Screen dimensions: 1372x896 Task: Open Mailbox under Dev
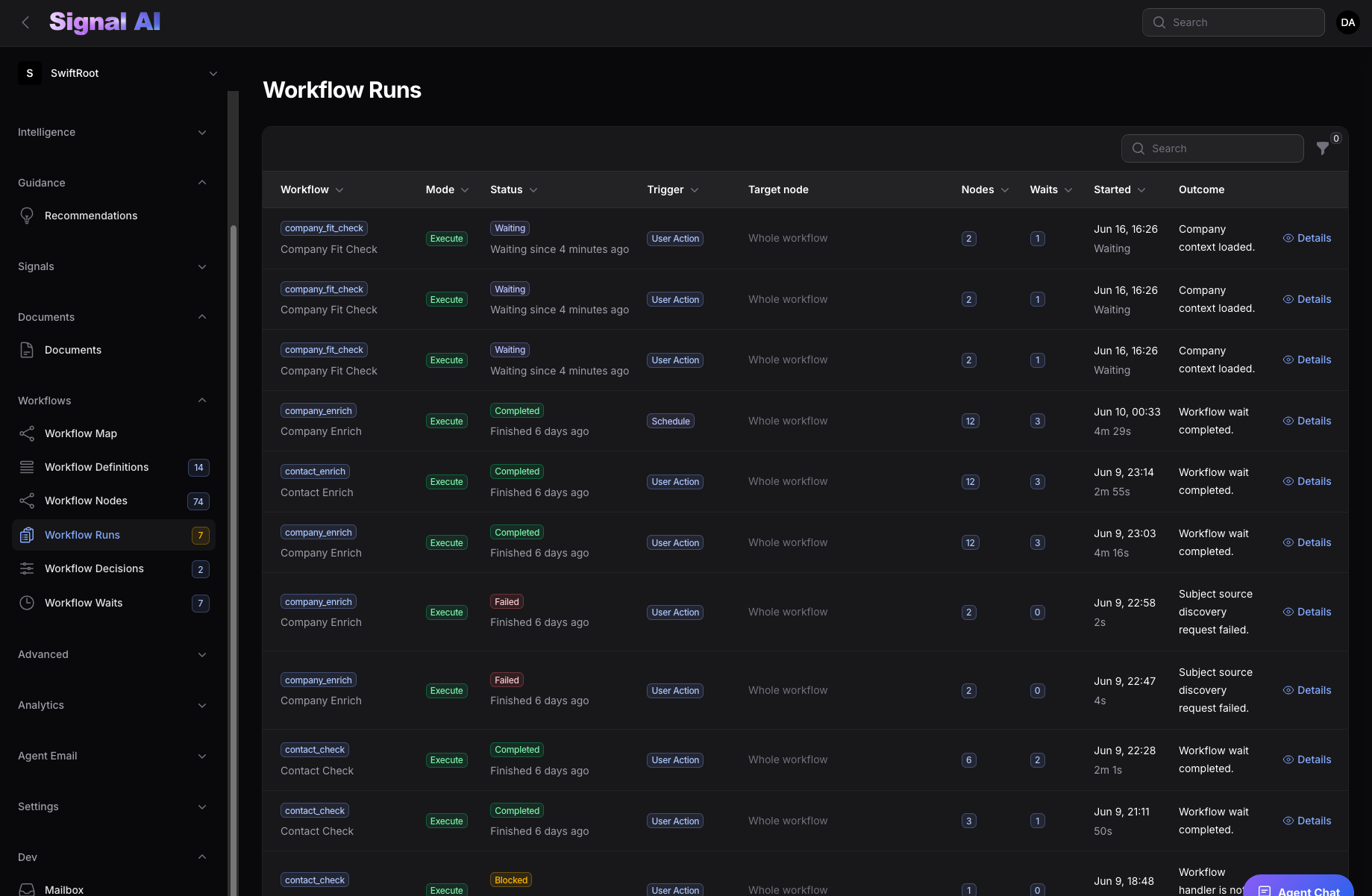(113, 889)
